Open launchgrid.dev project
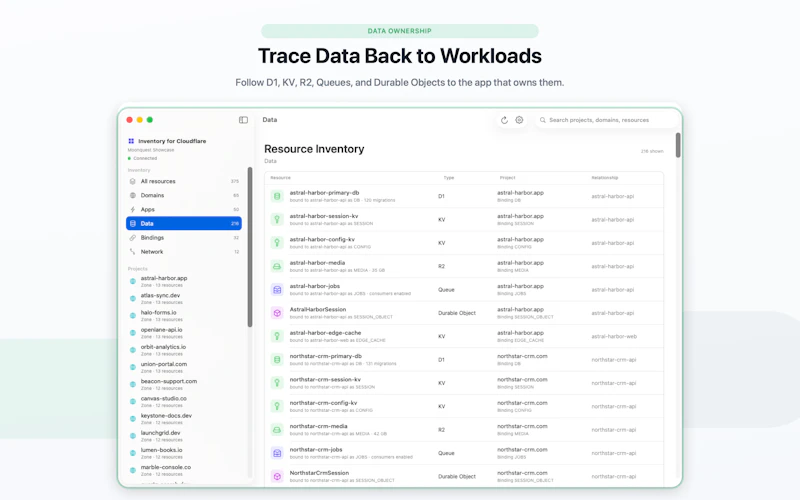The height and width of the screenshot is (500, 800). [x=184, y=436]
